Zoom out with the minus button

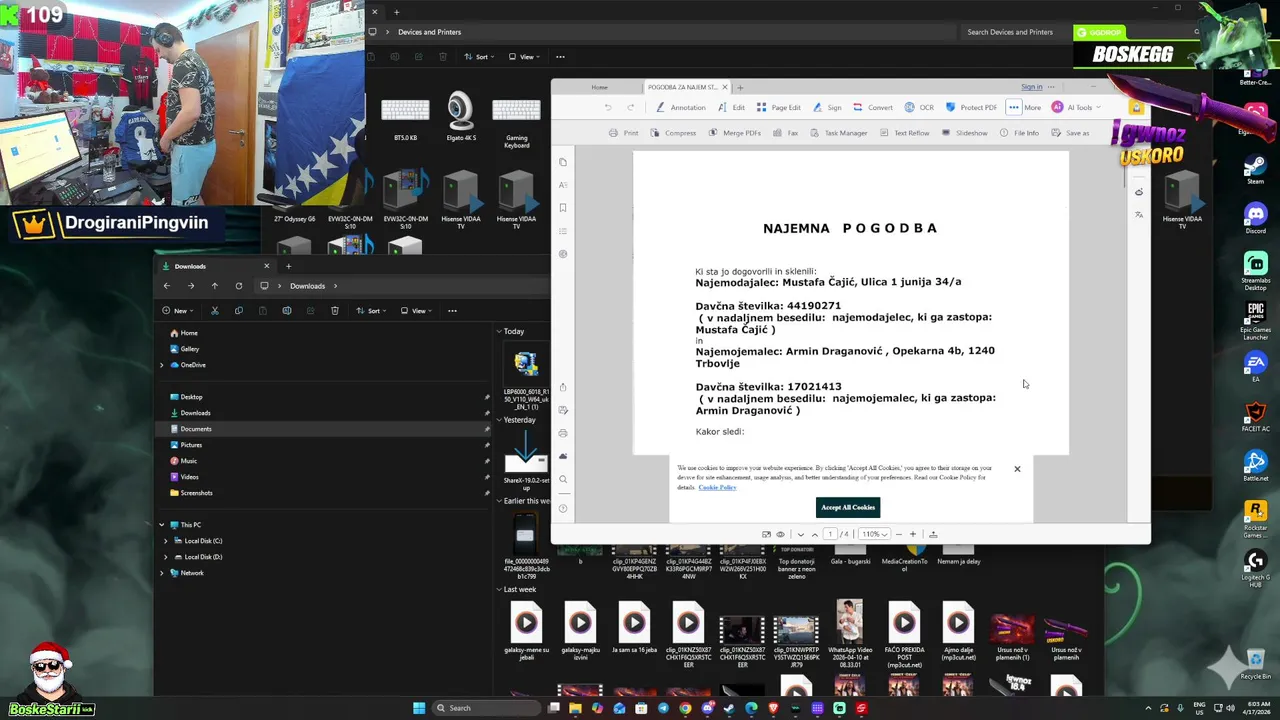[898, 534]
